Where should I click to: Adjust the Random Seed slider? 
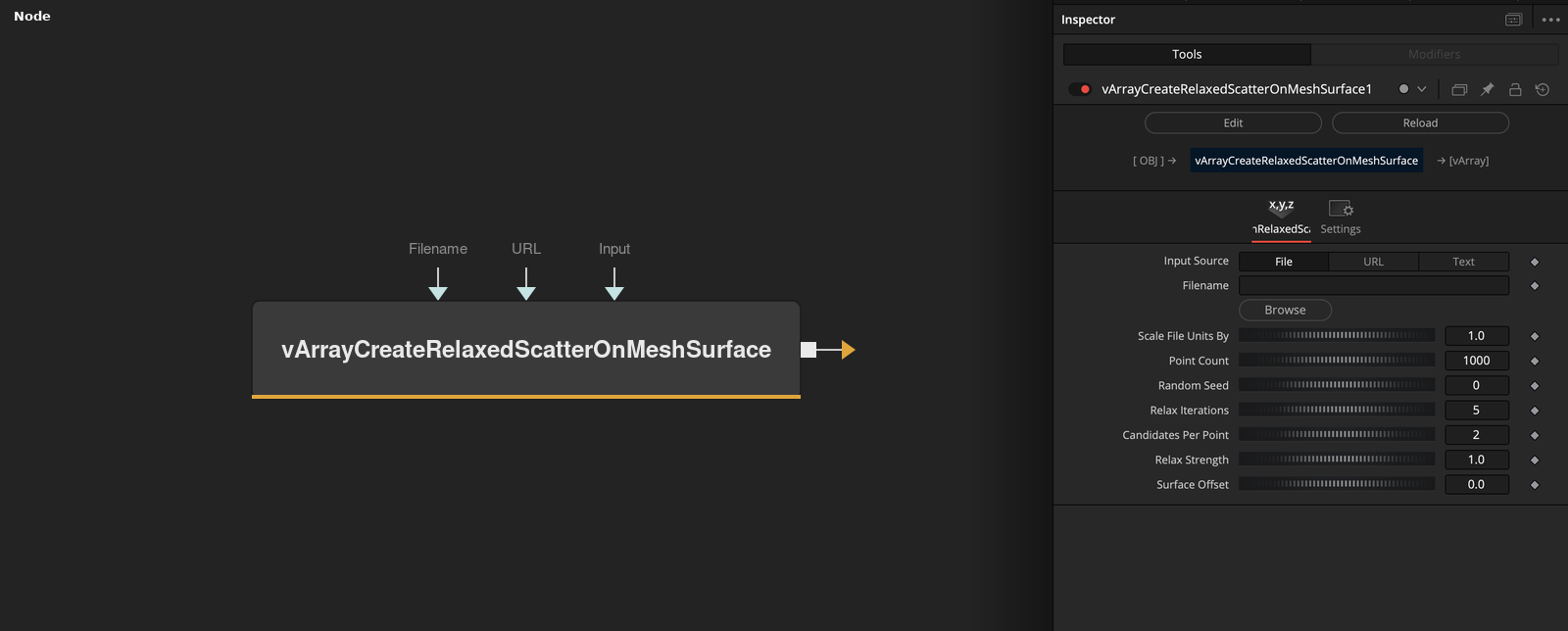1337,385
